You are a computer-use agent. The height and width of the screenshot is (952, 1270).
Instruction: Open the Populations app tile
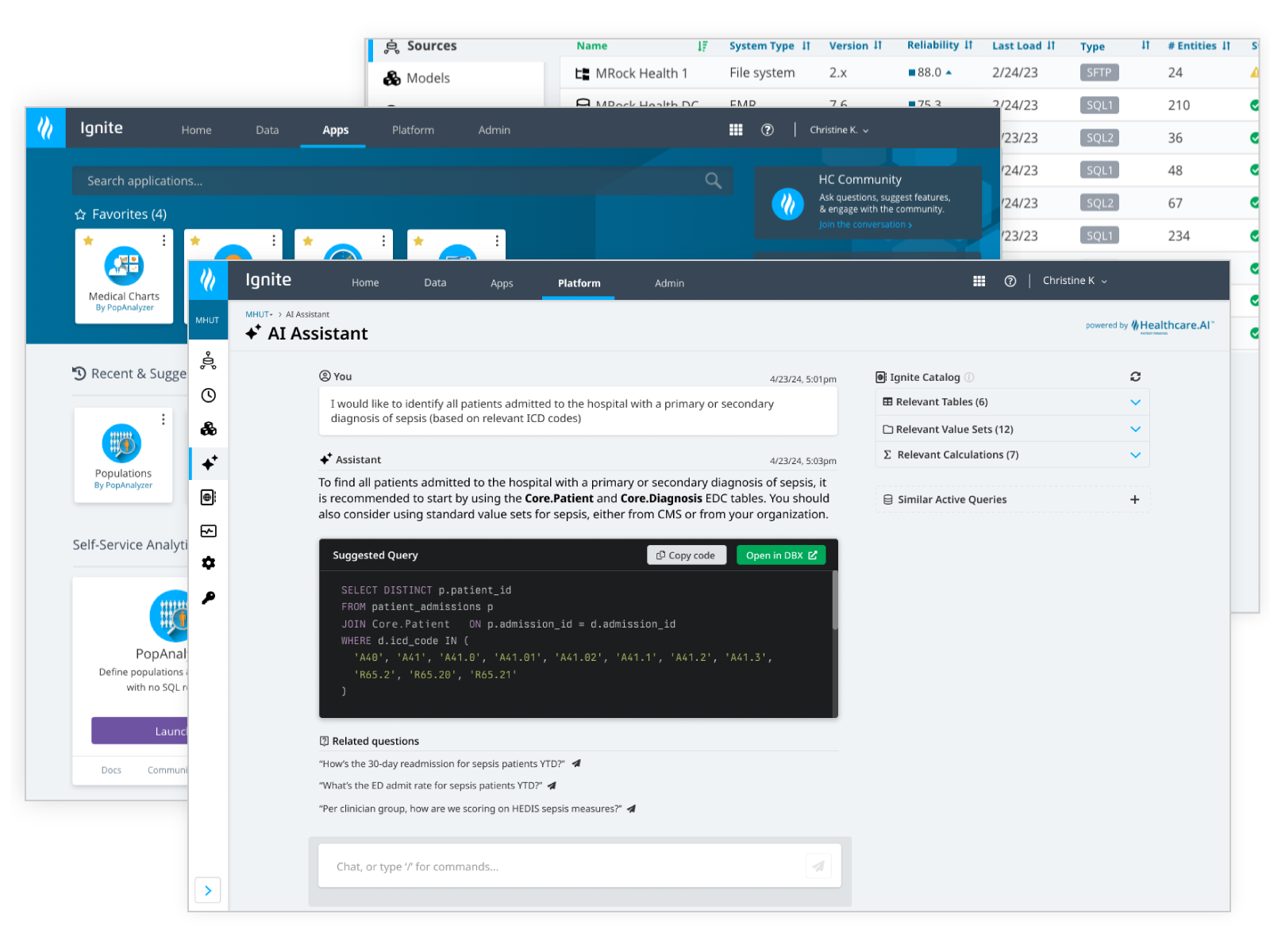[x=123, y=455]
